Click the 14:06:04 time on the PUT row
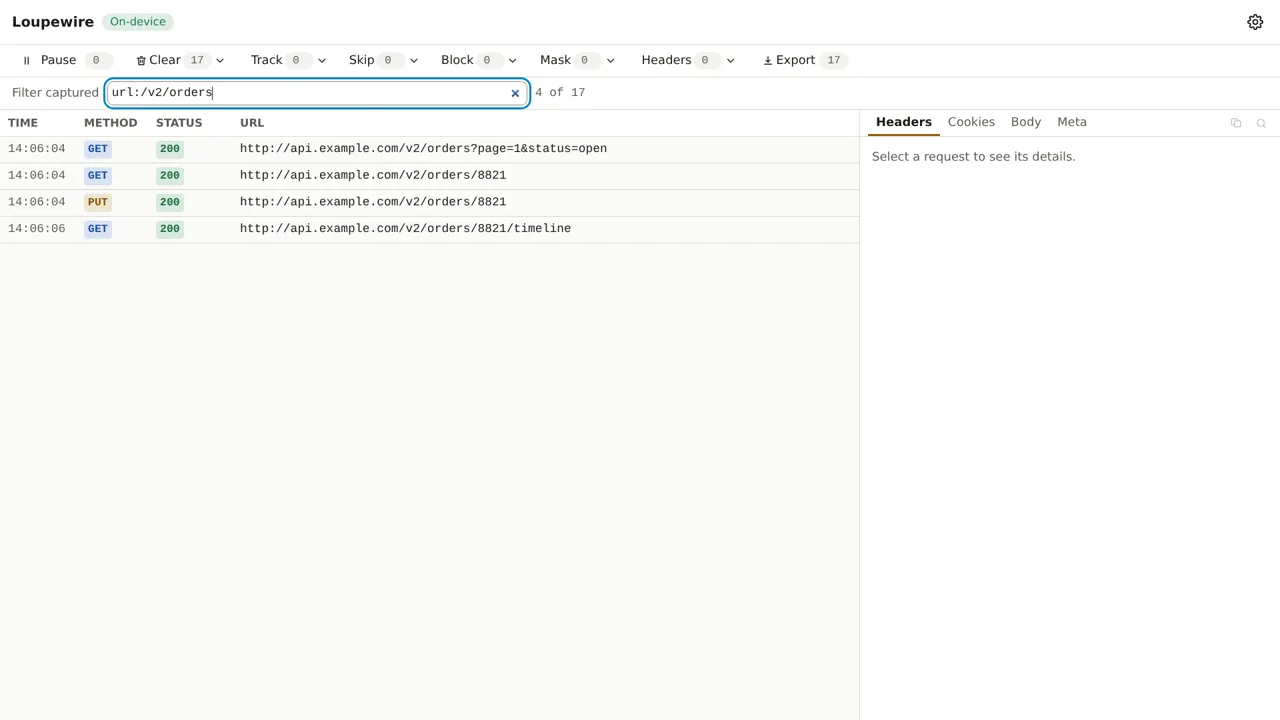Viewport: 1280px width, 720px height. (37, 202)
